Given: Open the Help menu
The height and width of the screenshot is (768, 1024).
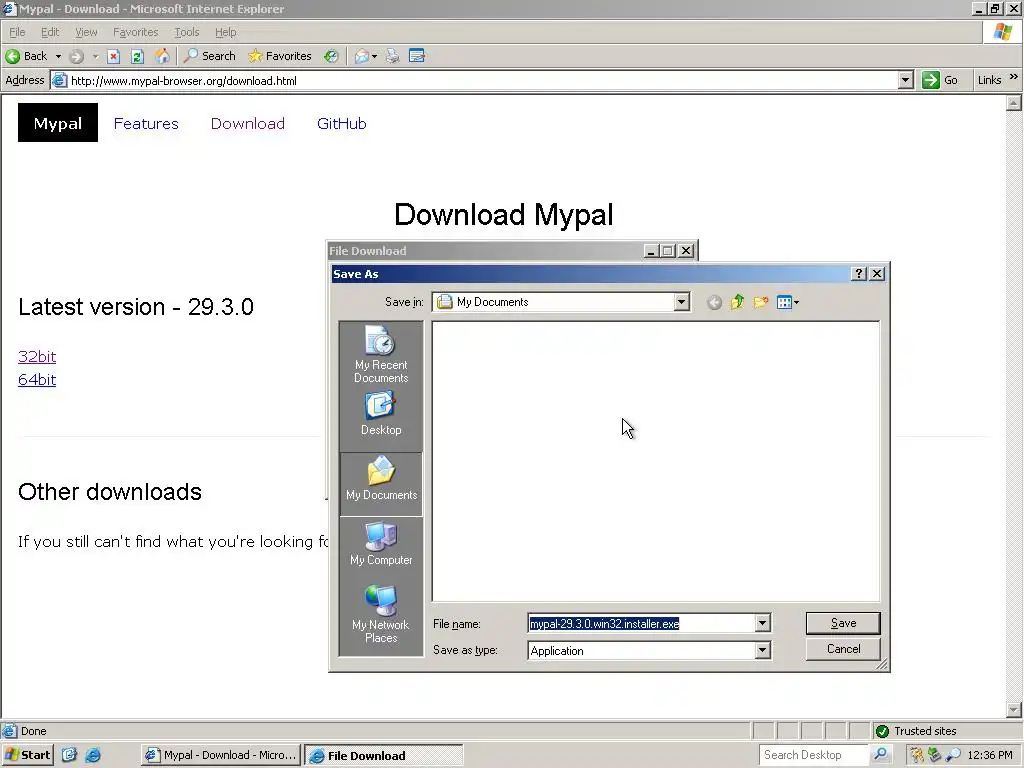Looking at the screenshot, I should tap(225, 32).
